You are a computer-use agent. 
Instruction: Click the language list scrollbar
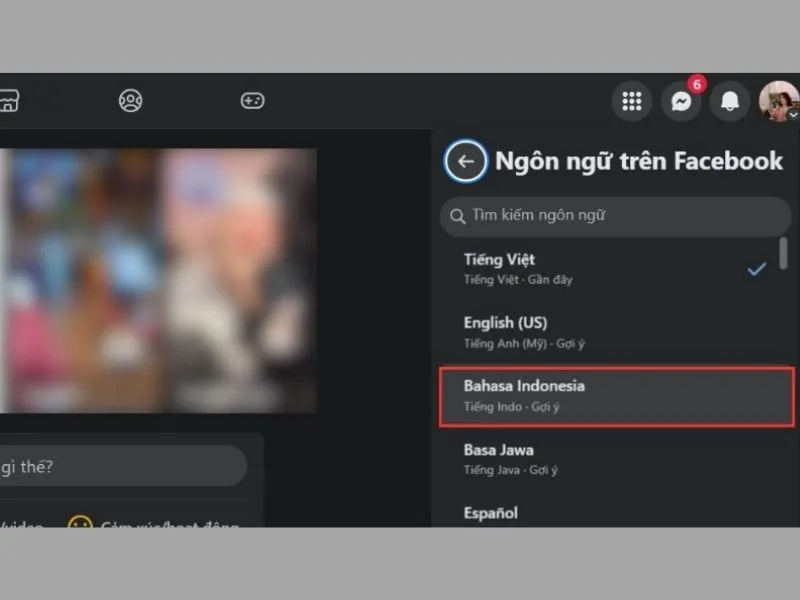pyautogui.click(x=783, y=253)
